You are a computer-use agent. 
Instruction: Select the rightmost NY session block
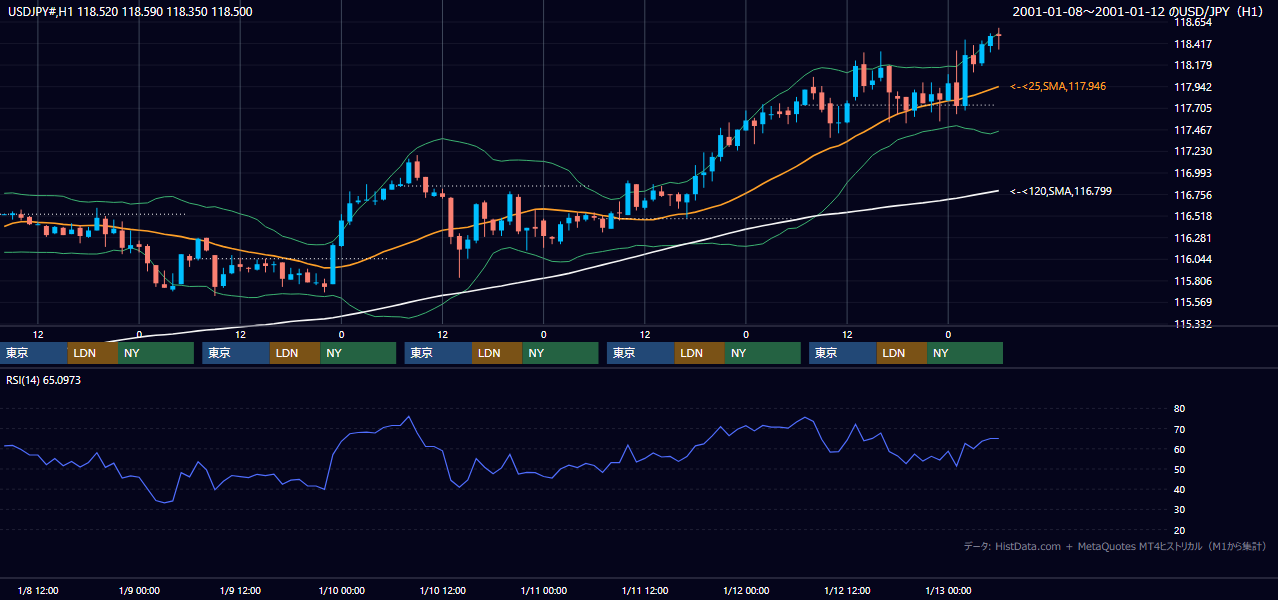click(965, 353)
